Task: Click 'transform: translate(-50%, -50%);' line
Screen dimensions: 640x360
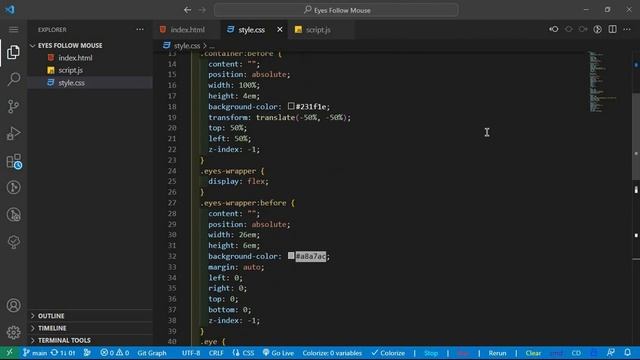Action: point(280,117)
